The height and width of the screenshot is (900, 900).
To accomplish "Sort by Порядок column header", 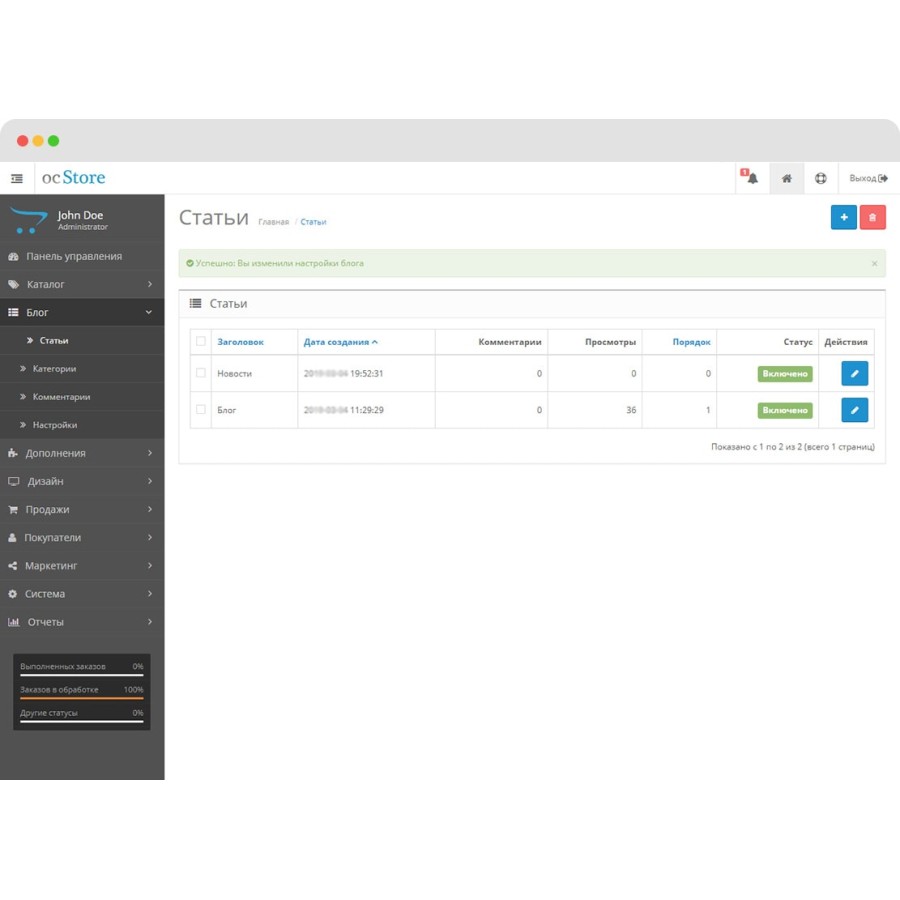I will 691,342.
